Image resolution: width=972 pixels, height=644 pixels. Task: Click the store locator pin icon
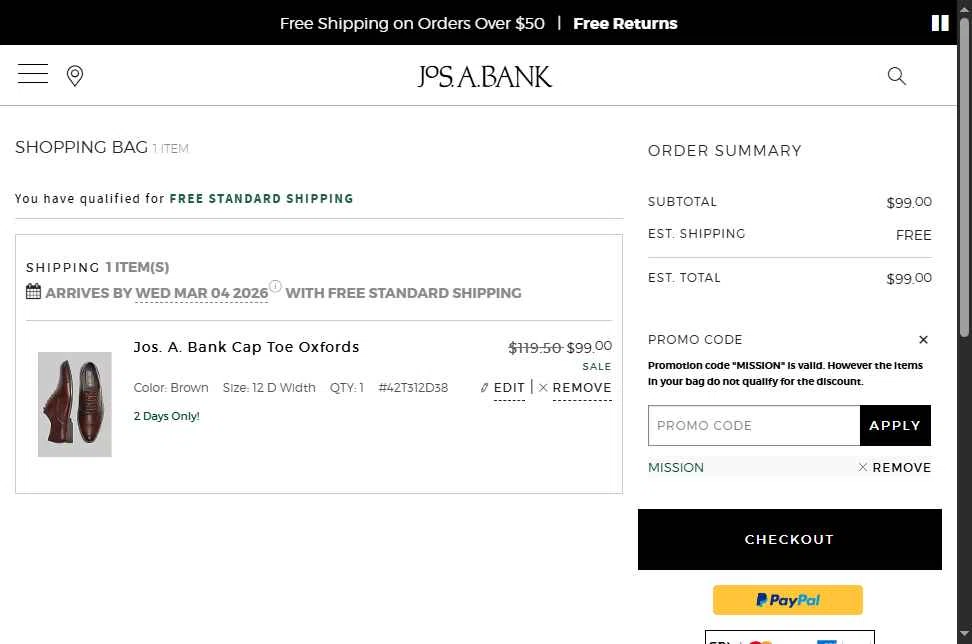click(x=75, y=76)
